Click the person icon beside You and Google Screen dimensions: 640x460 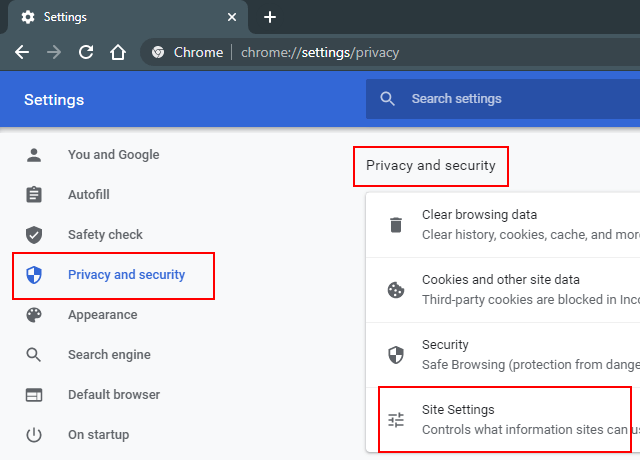click(x=34, y=155)
